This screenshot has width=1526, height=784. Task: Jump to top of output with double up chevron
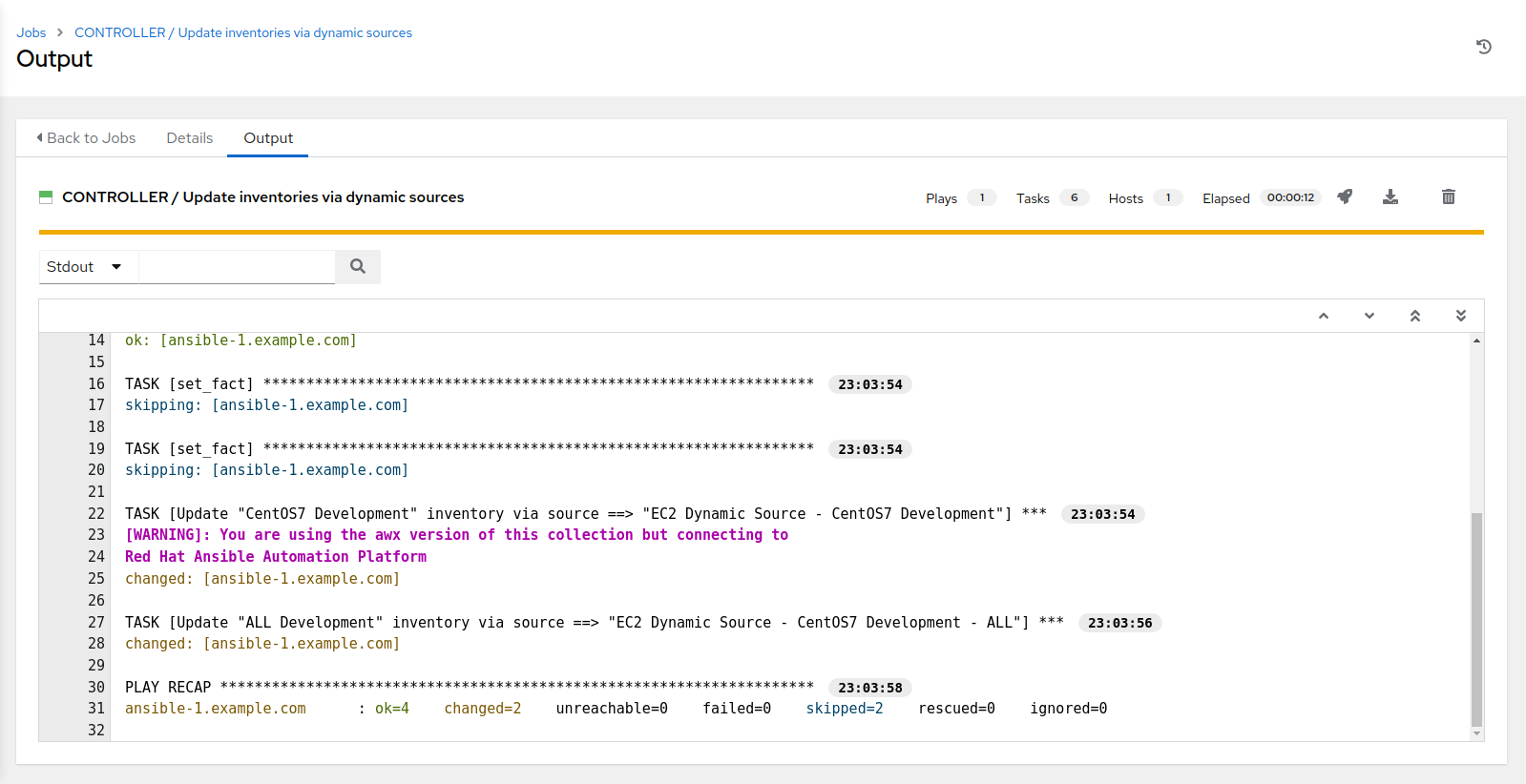[x=1415, y=316]
